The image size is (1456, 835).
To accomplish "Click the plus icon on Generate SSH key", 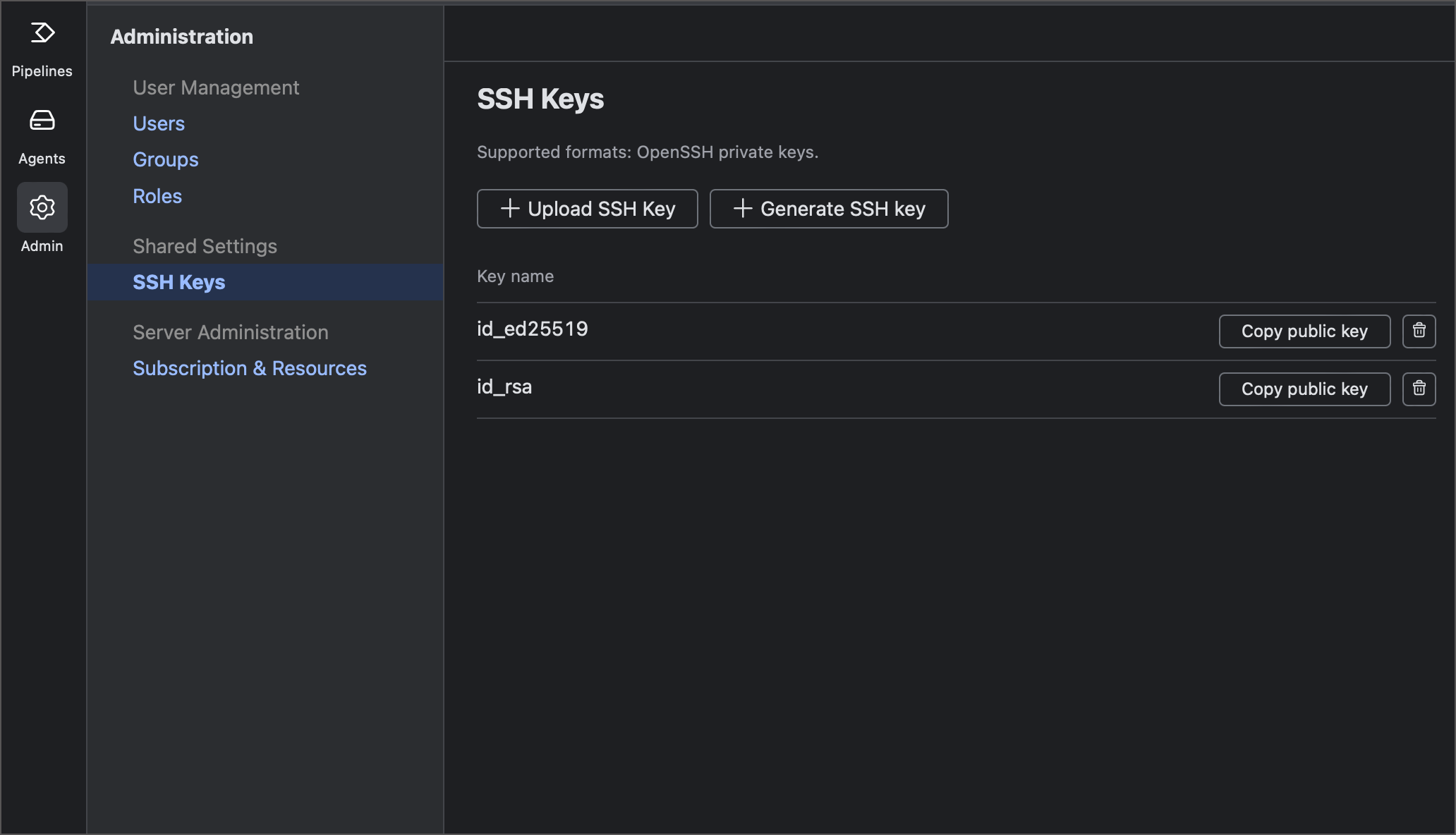I will (x=742, y=209).
